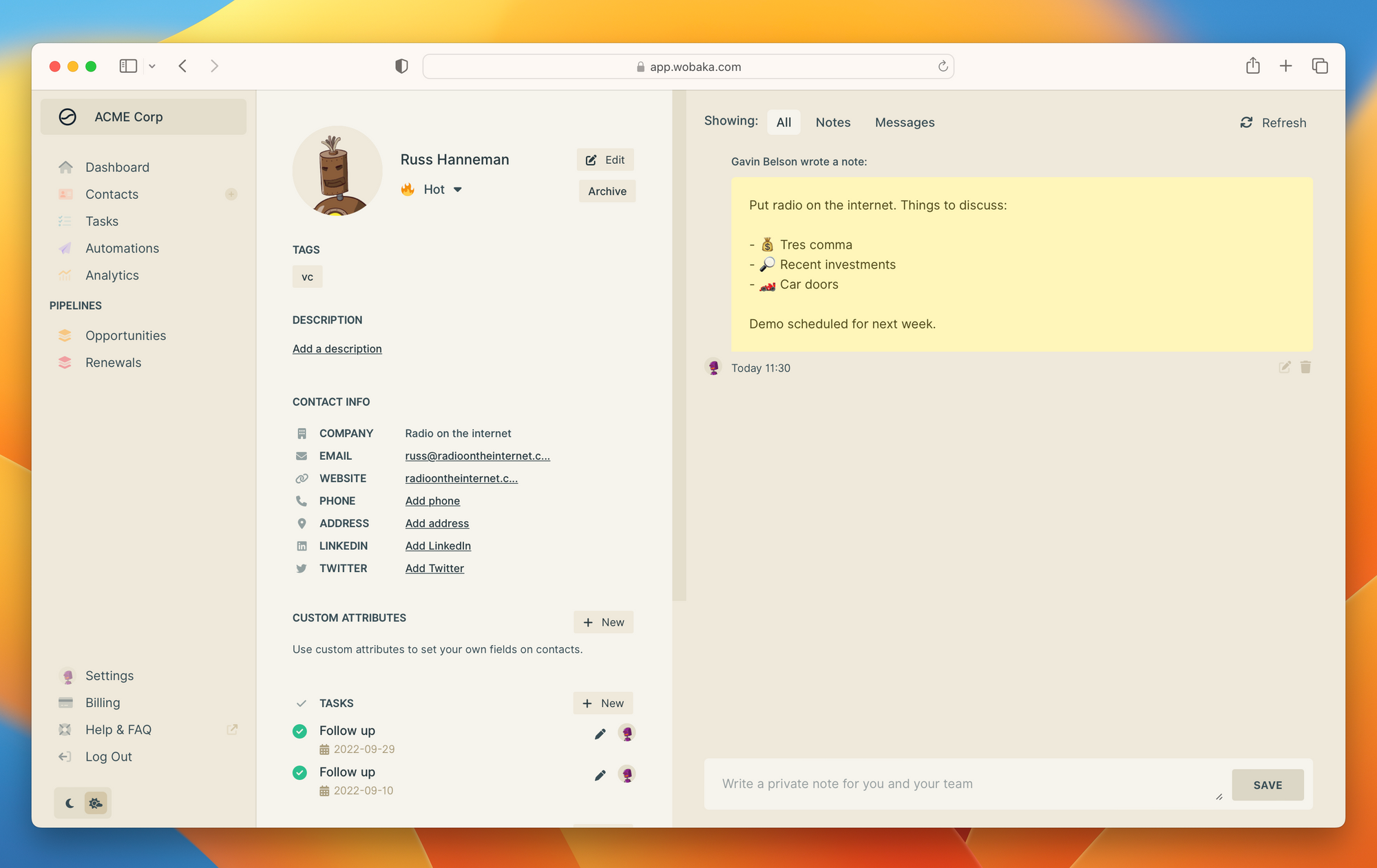1377x868 pixels.
Task: Open russ@radioontheinternet email link
Action: [477, 456]
